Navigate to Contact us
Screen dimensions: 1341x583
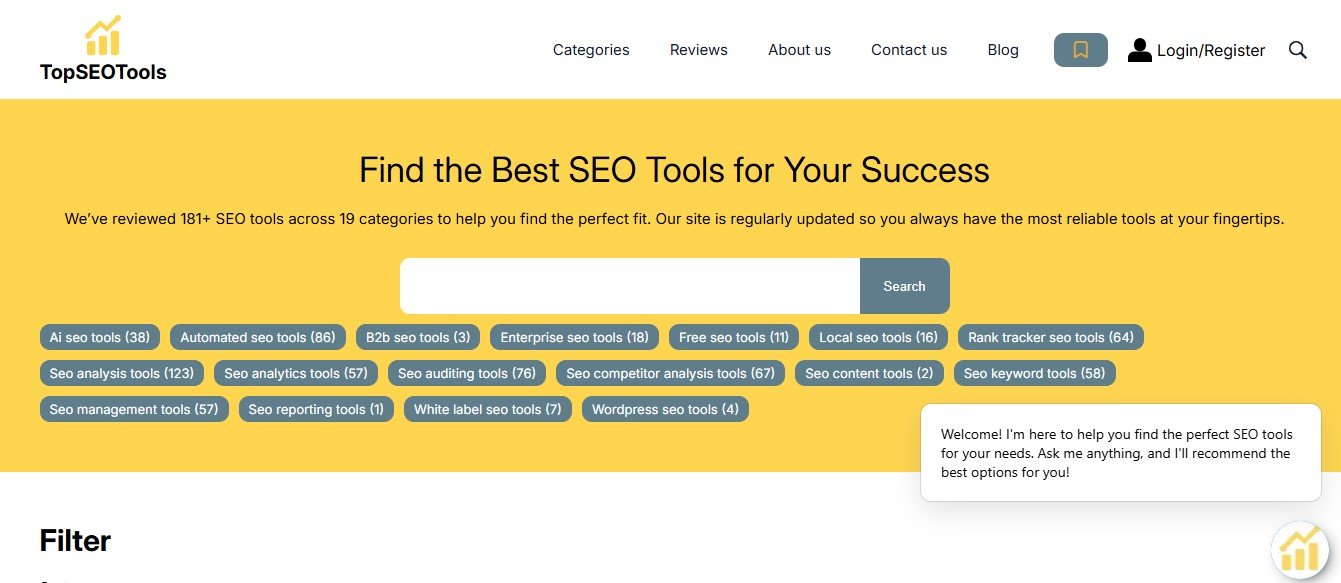click(x=908, y=50)
